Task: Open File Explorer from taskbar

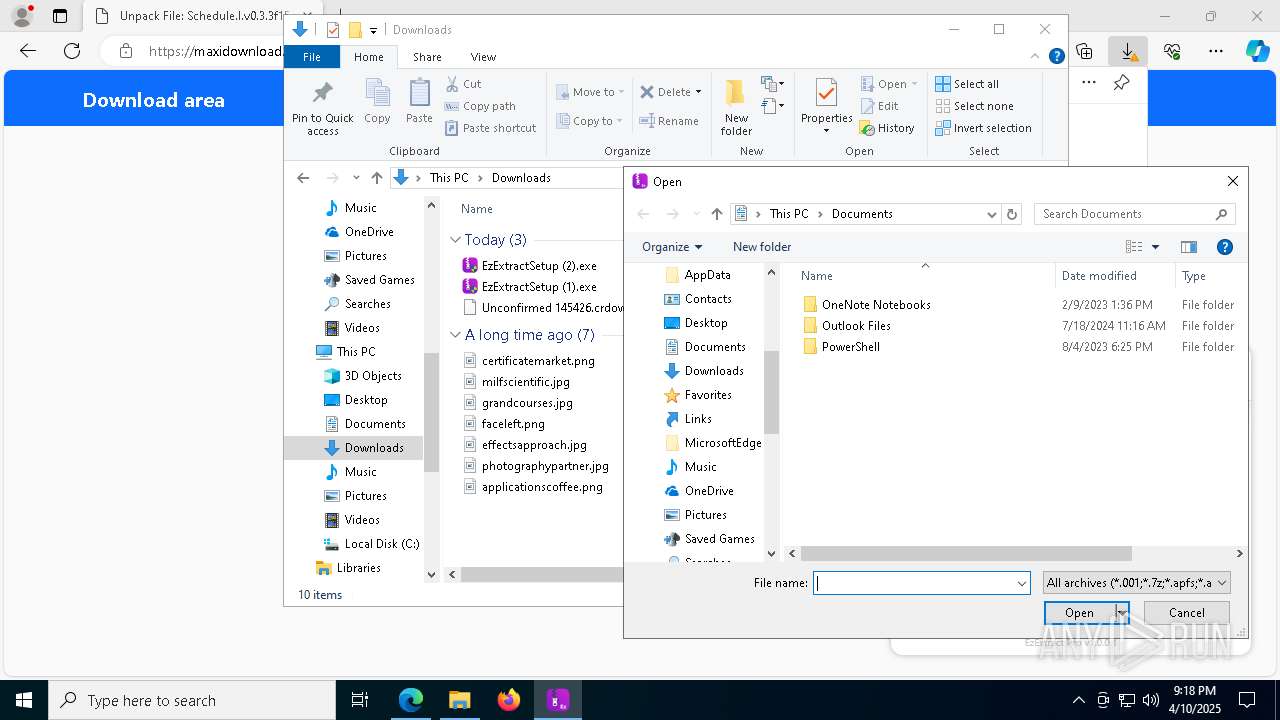Action: click(x=459, y=700)
